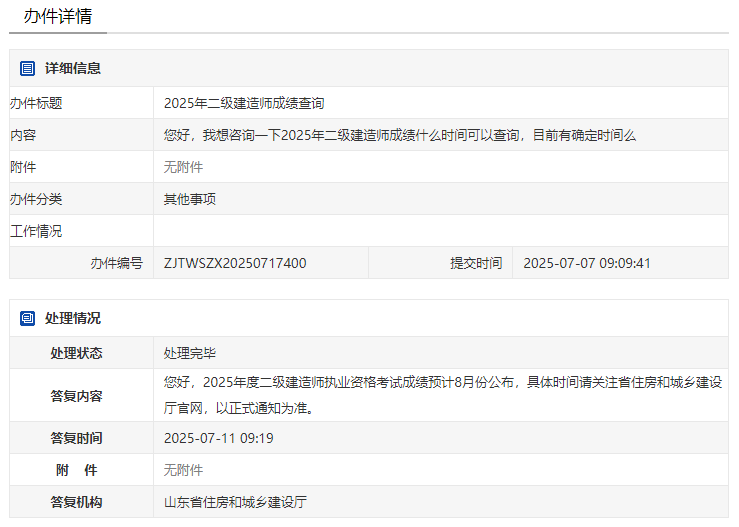Click the 其他事项 category value
The width and height of the screenshot is (739, 527).
pos(190,199)
